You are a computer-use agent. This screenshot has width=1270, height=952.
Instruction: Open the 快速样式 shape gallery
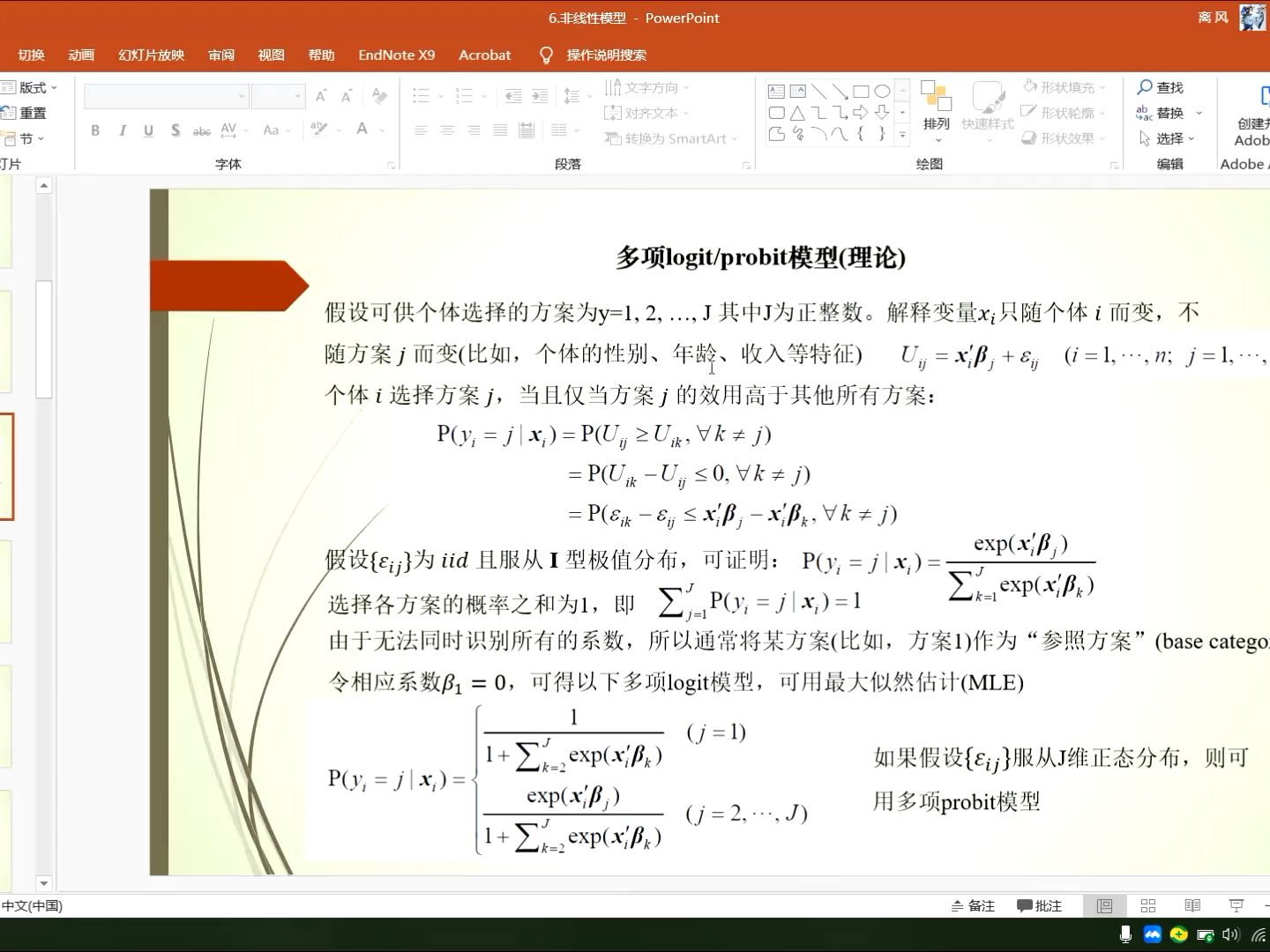point(989,110)
